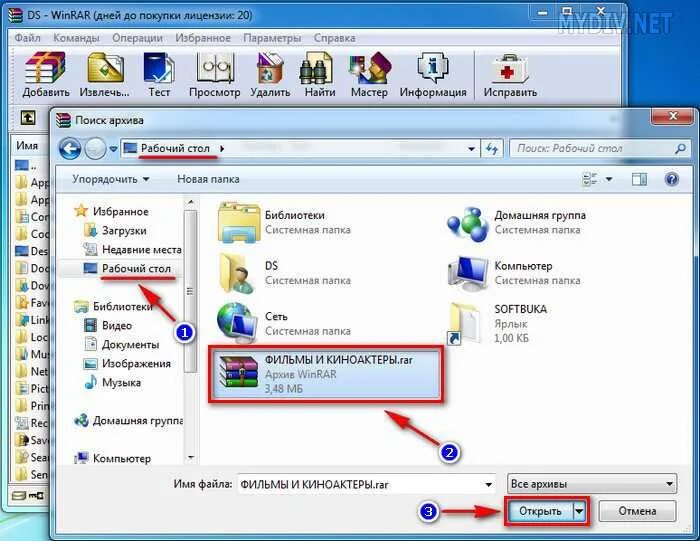The height and width of the screenshot is (541, 700).
Task: Open the Команды menu
Action: (76, 38)
